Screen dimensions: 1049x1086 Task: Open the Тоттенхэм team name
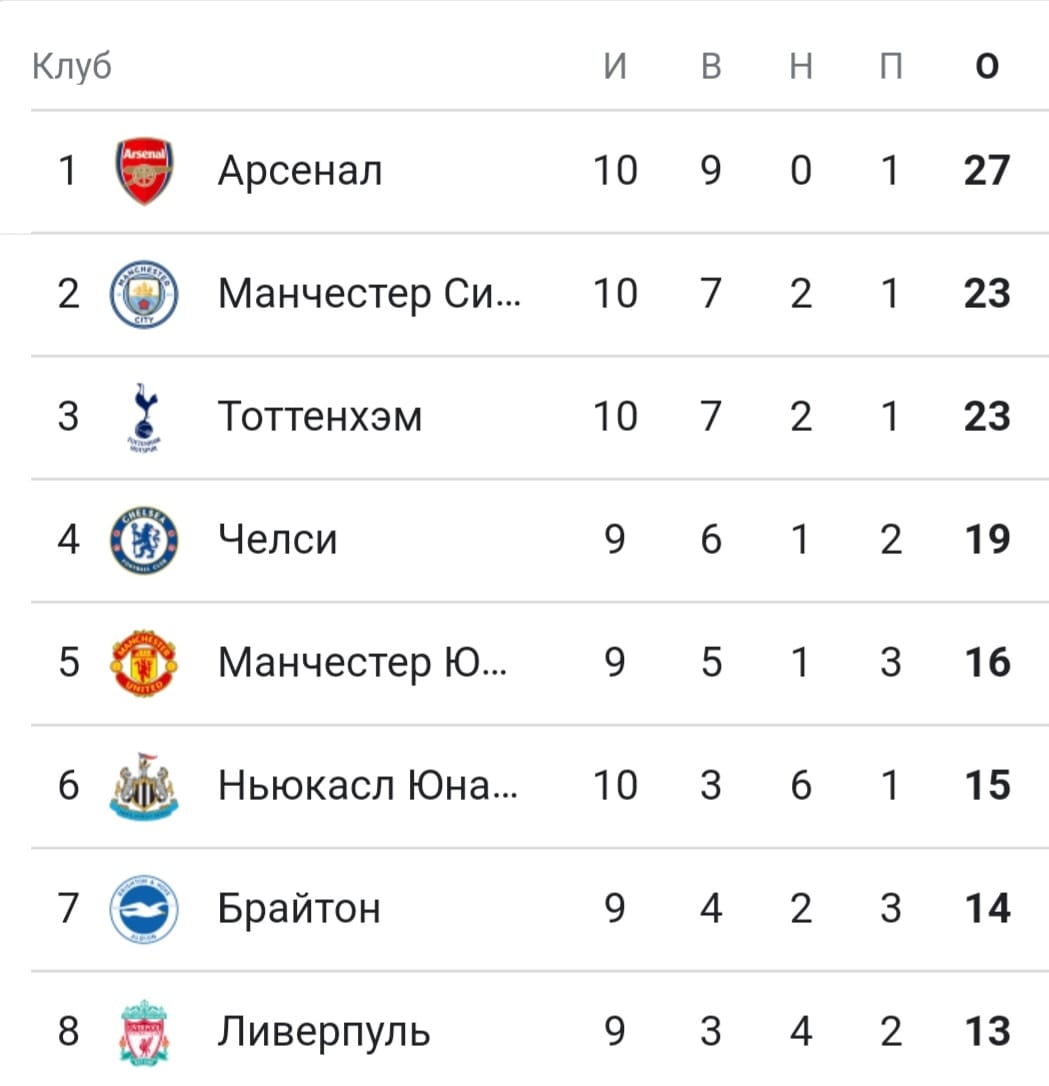click(319, 416)
